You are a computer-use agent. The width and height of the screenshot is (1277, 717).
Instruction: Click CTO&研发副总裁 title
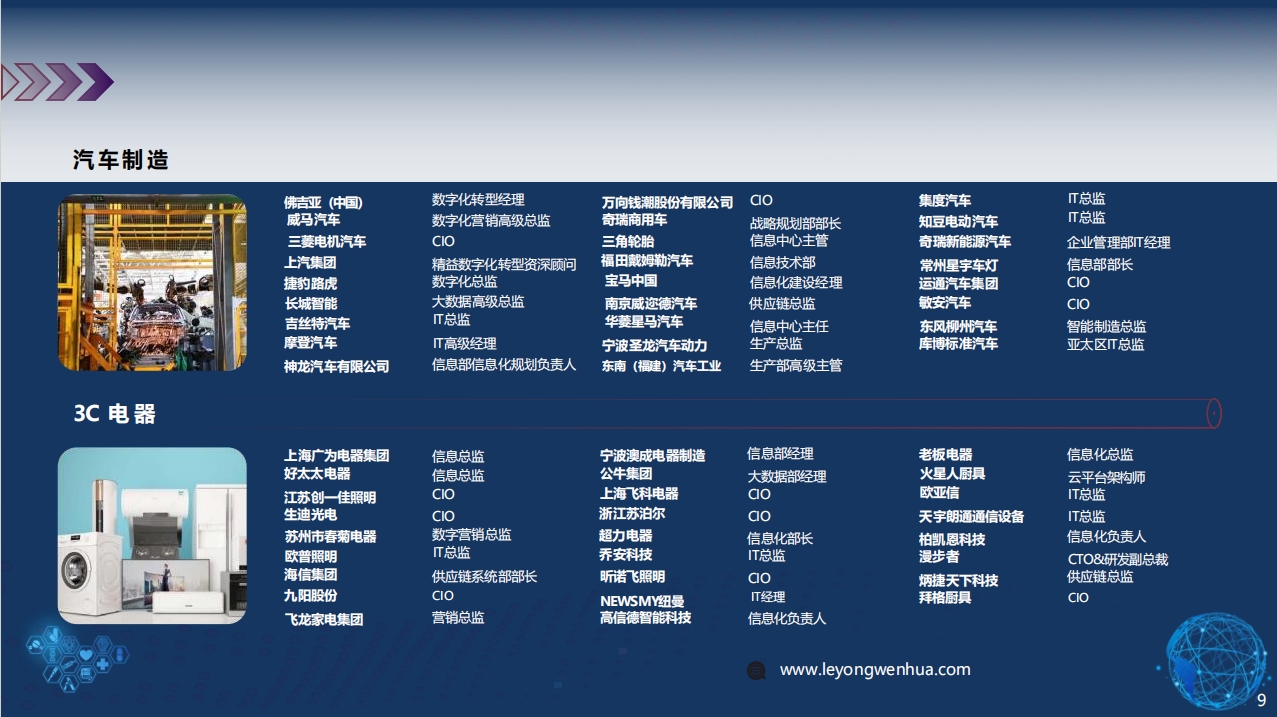click(x=1117, y=560)
